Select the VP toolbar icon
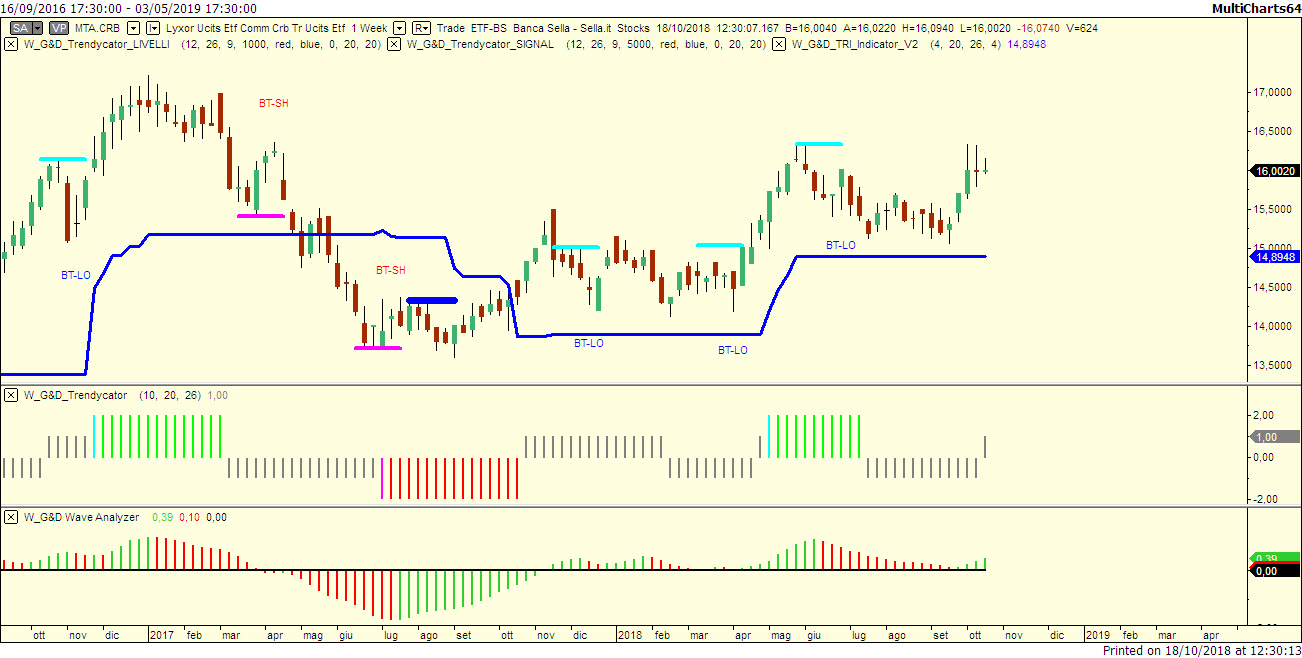 [x=58, y=28]
